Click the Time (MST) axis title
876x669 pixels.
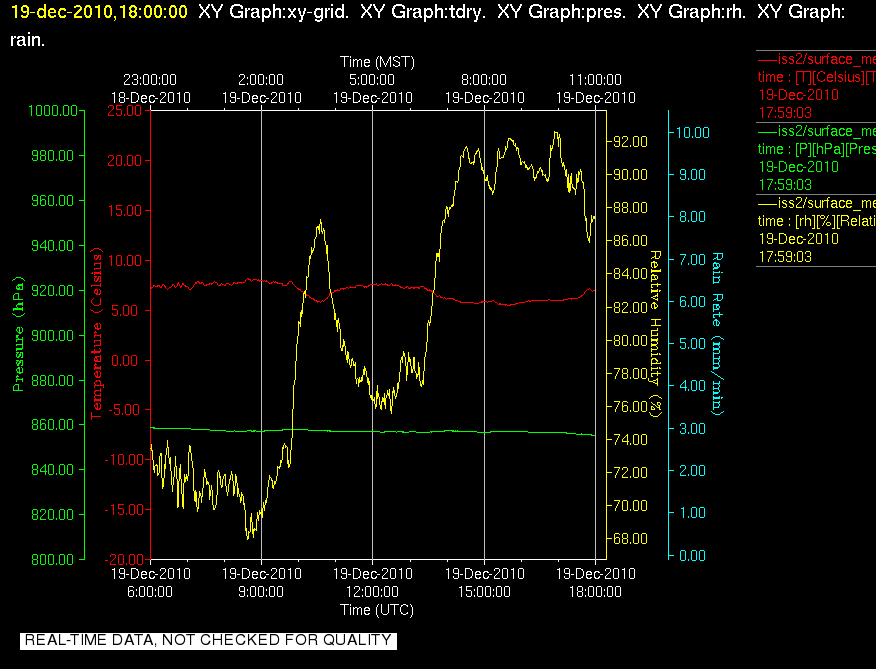pos(378,61)
